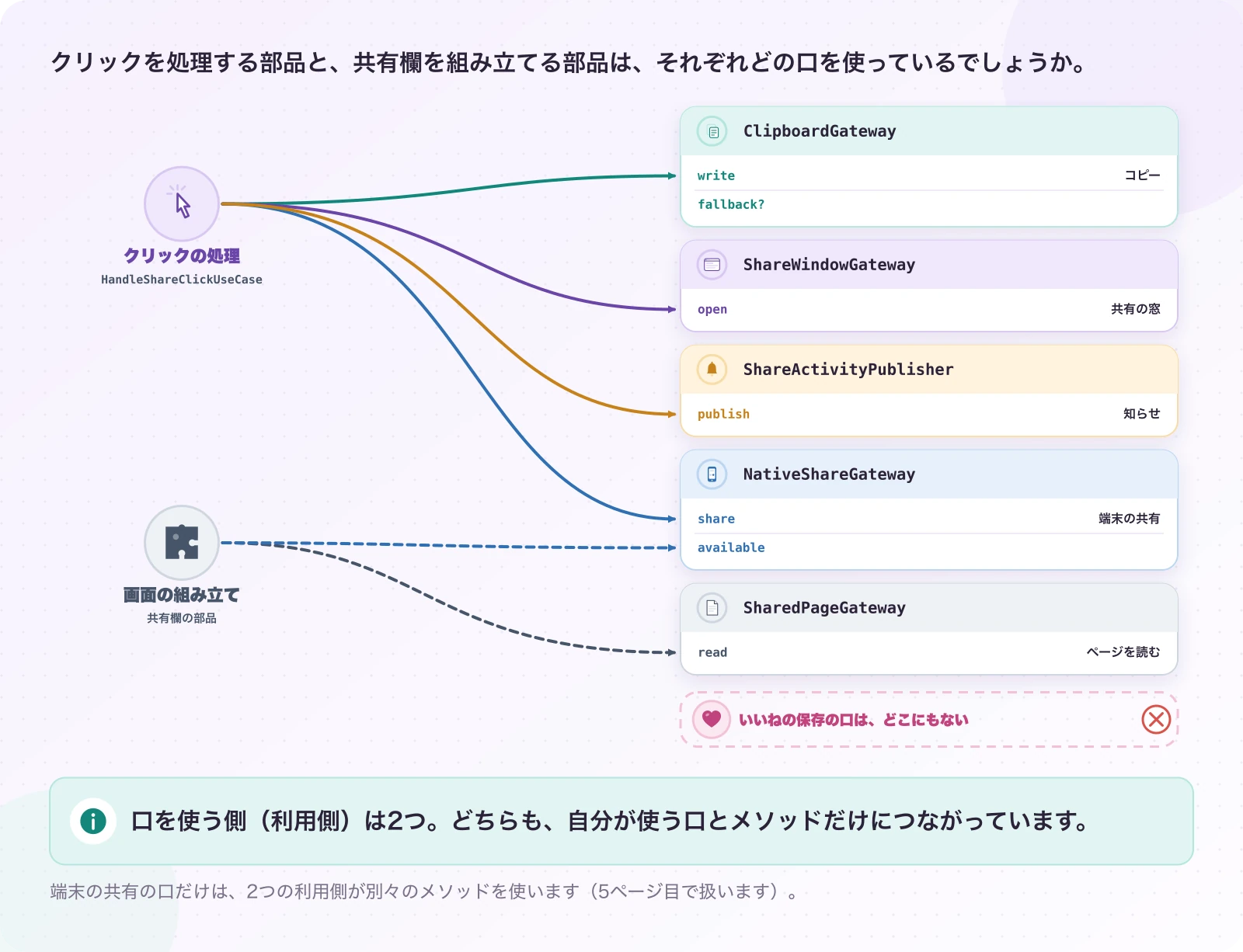Click the publish method label
Screen dimensions: 1243x952
723,414
